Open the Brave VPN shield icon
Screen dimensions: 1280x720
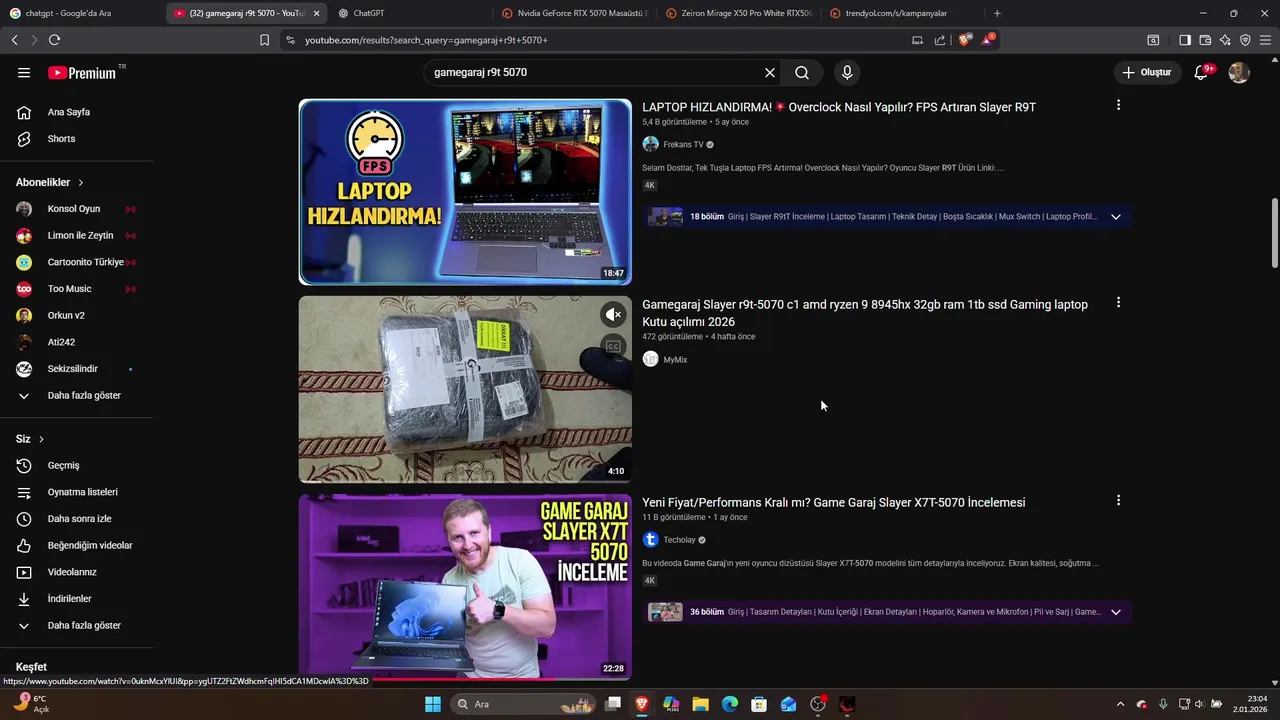(1245, 40)
